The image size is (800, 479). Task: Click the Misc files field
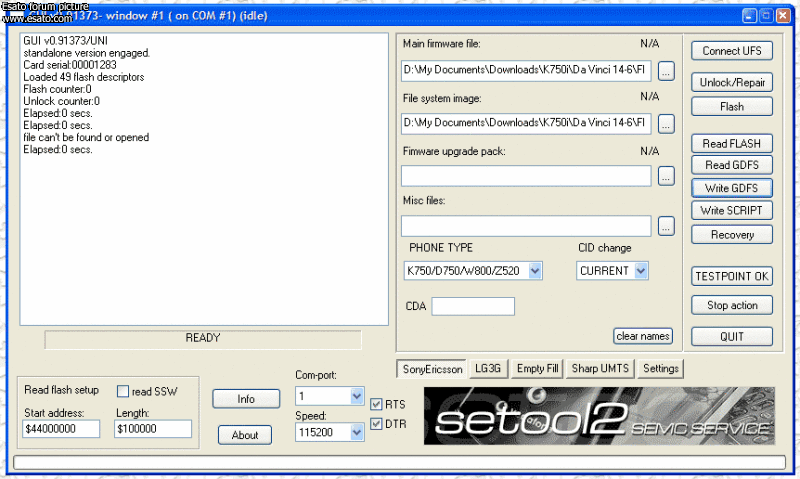(x=526, y=226)
